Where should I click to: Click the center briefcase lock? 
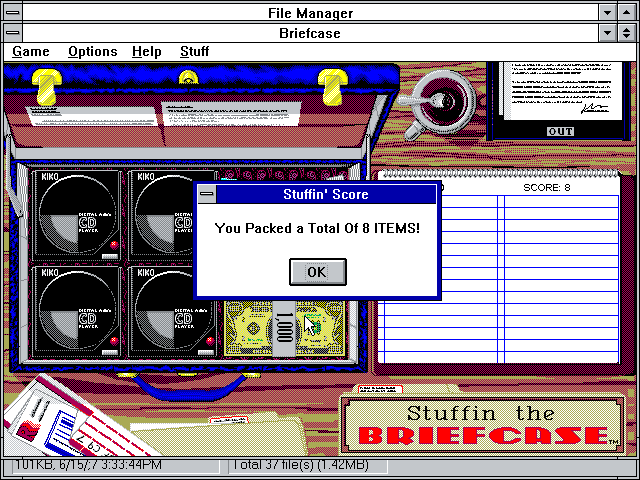[188, 77]
